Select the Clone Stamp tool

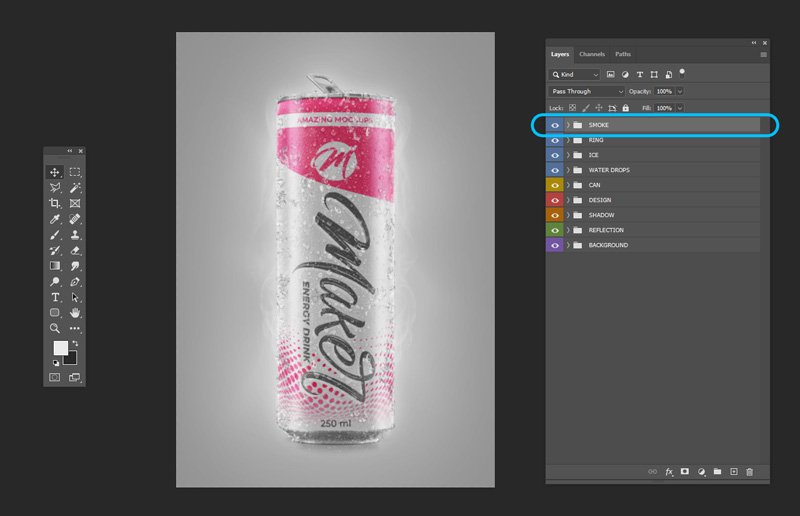pos(75,235)
